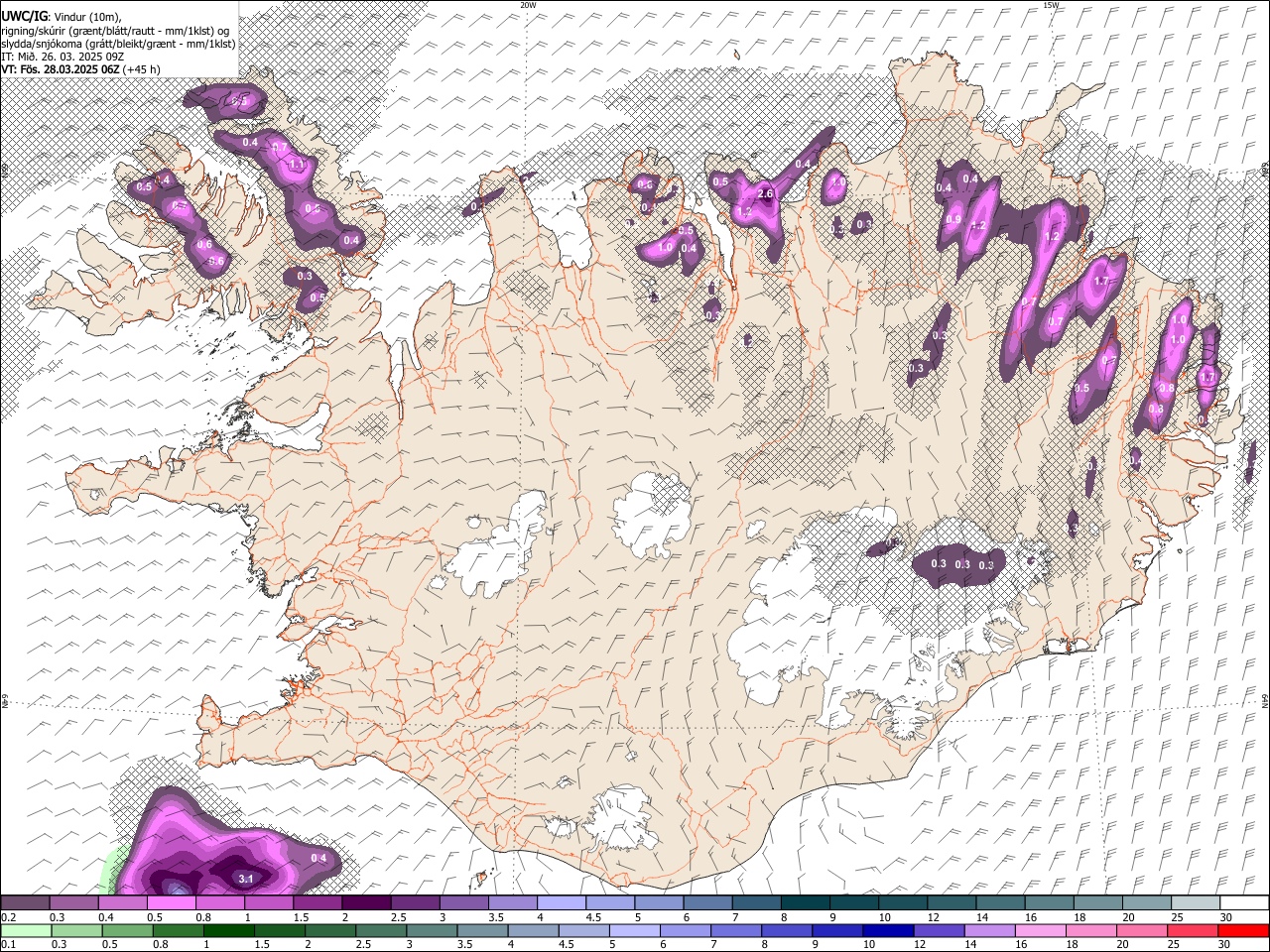Click the valid time 'VT: Fös. 28.03.2025 06Z'
The image size is (1270, 952).
(x=61, y=69)
